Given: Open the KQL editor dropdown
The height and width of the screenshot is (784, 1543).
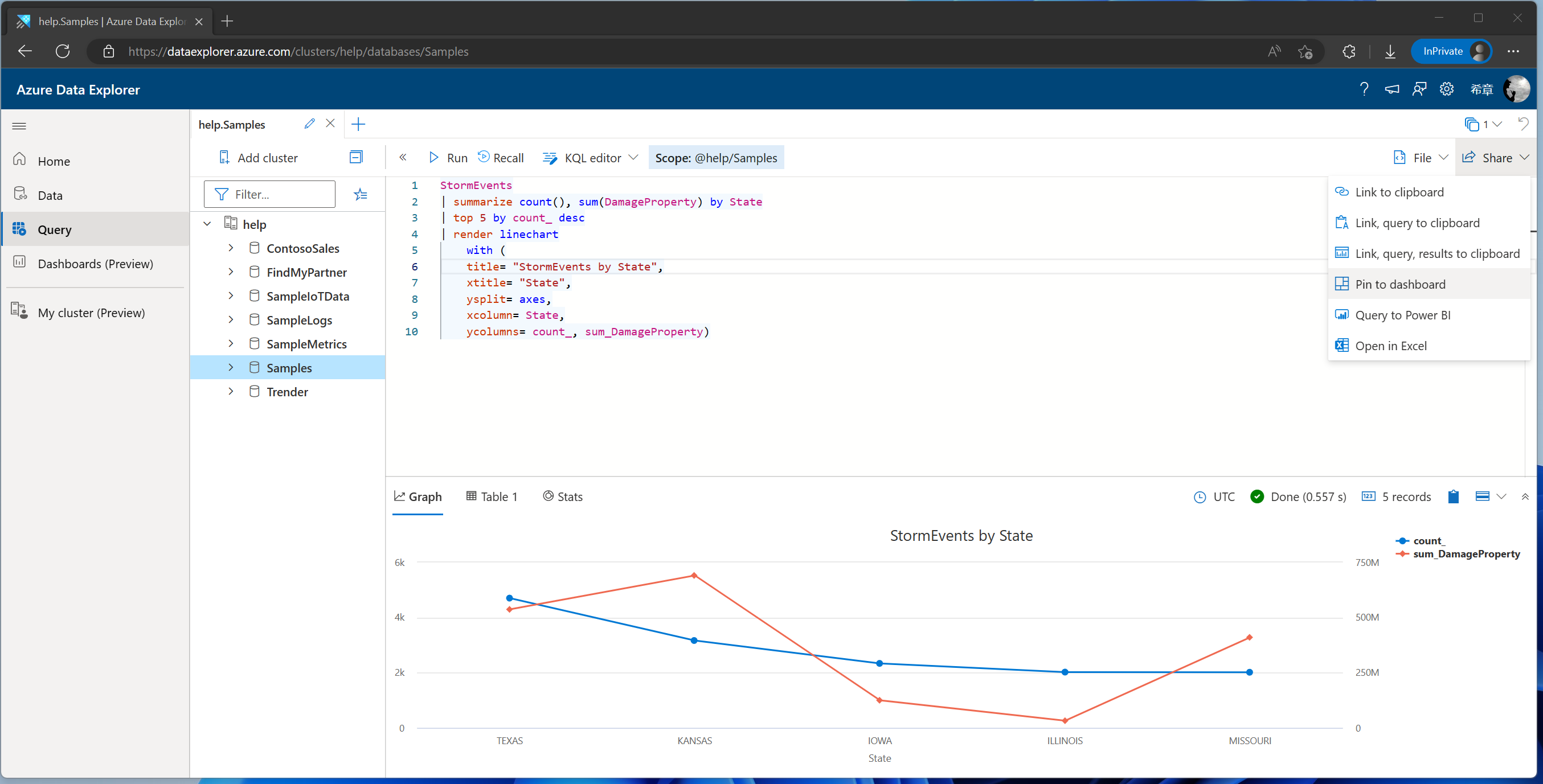Looking at the screenshot, I should (x=590, y=158).
